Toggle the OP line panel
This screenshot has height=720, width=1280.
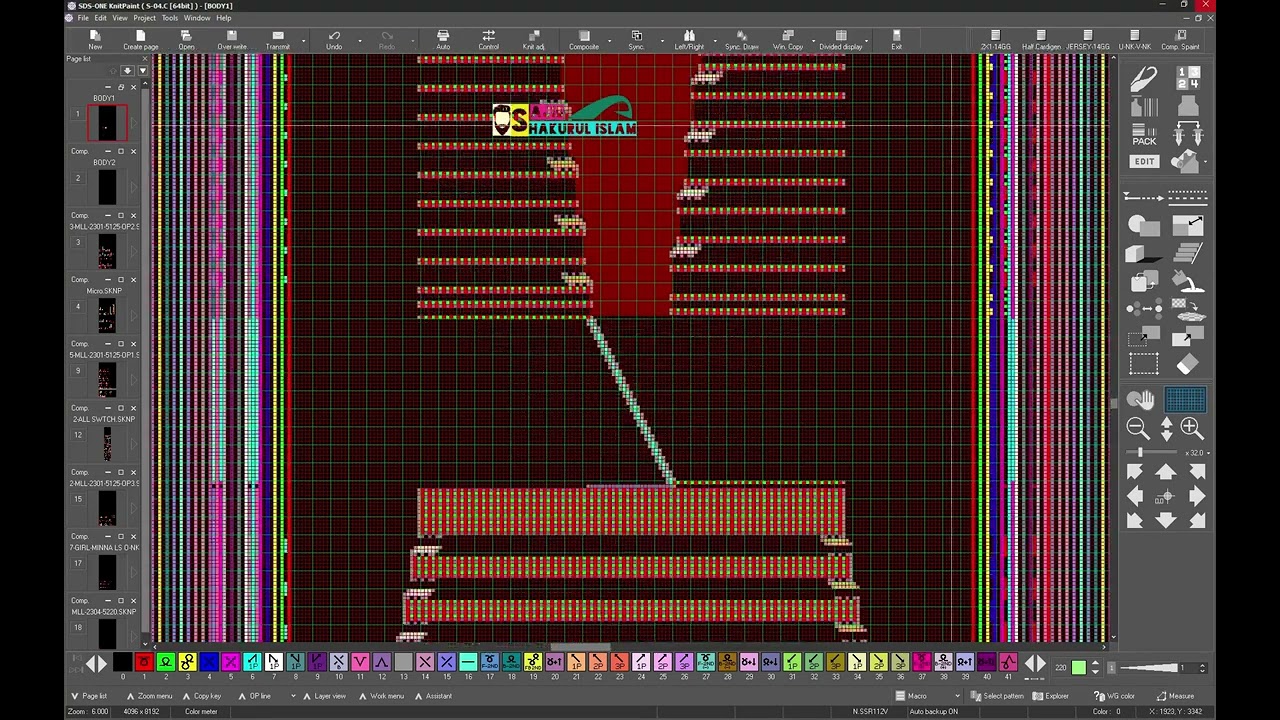click(x=255, y=696)
